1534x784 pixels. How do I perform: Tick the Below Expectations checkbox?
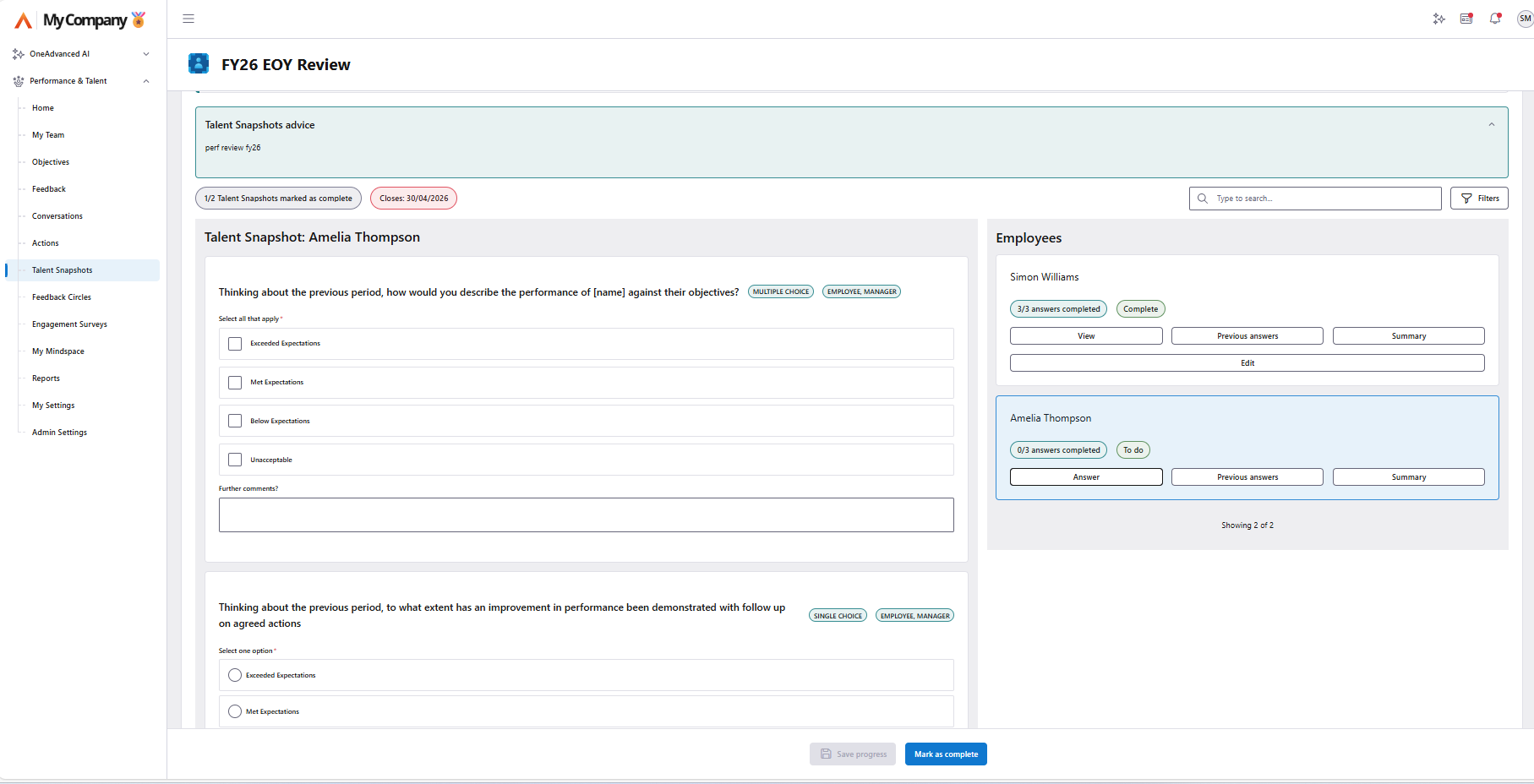235,421
